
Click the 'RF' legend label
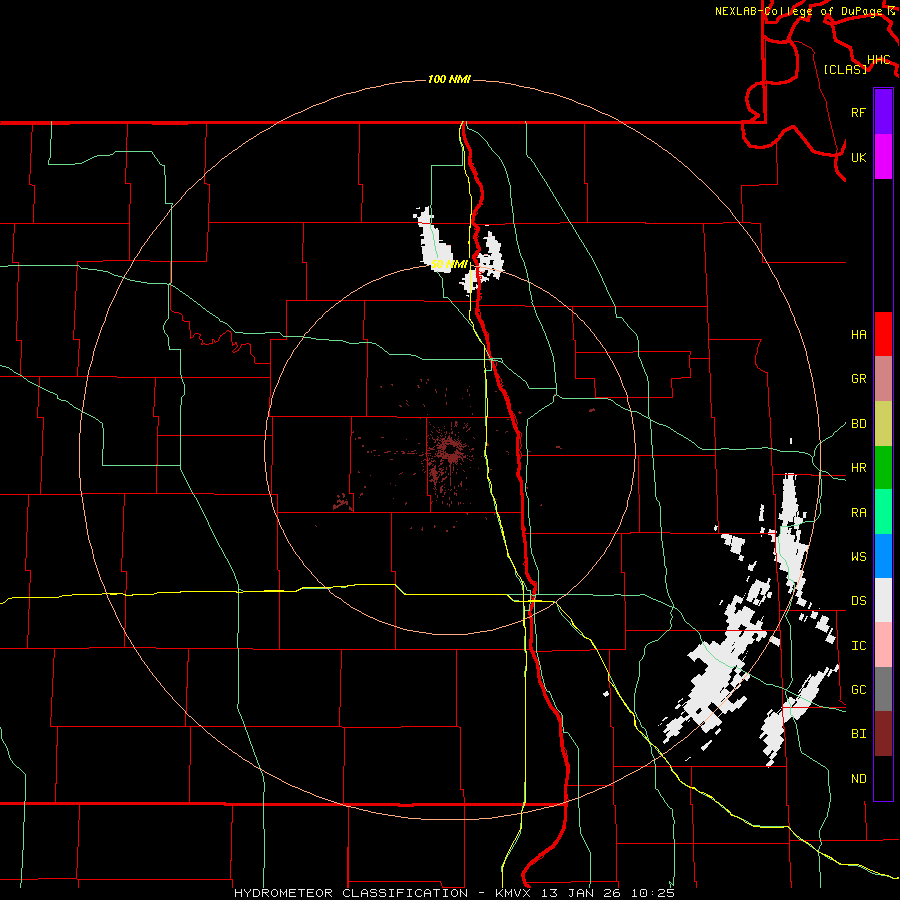pos(858,112)
